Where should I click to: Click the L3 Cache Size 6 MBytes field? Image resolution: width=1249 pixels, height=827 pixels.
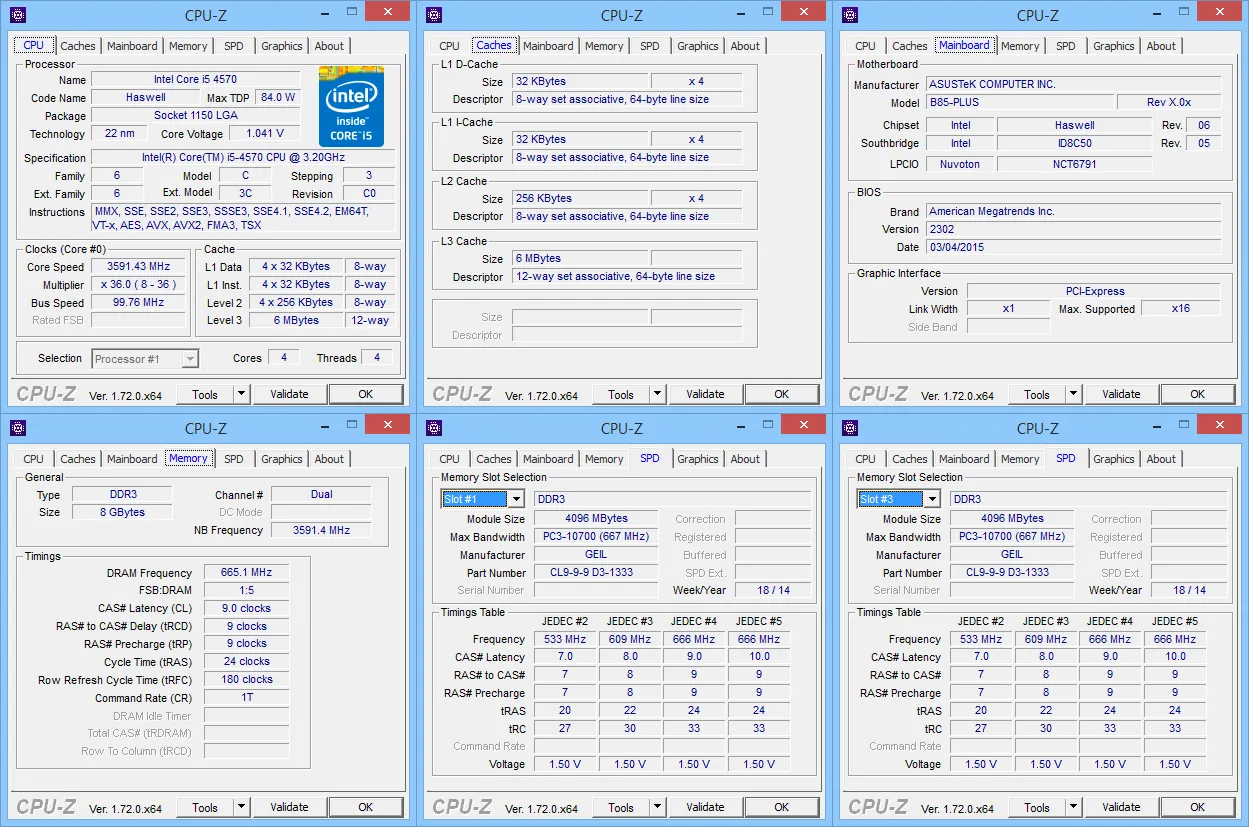click(x=580, y=258)
